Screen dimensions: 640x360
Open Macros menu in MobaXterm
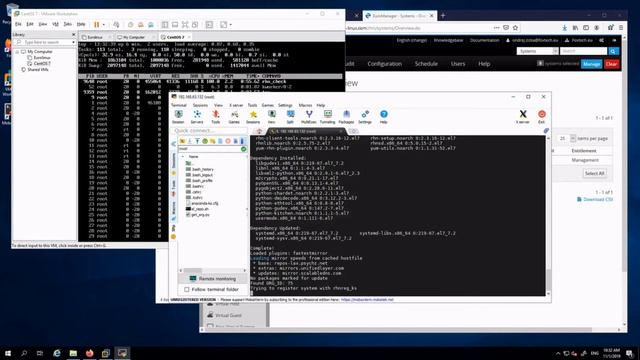click(x=305, y=105)
